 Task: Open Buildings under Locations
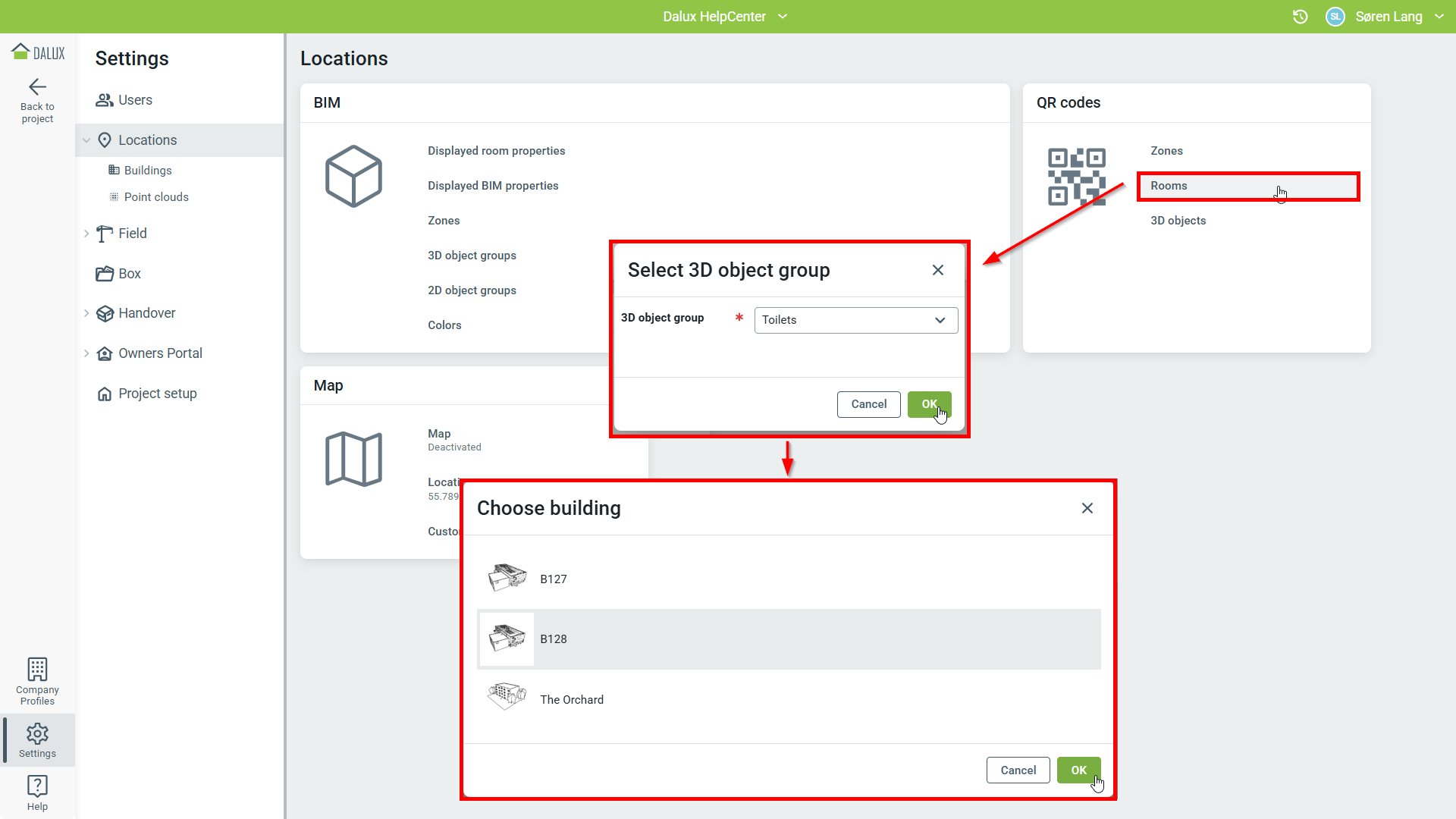point(148,171)
